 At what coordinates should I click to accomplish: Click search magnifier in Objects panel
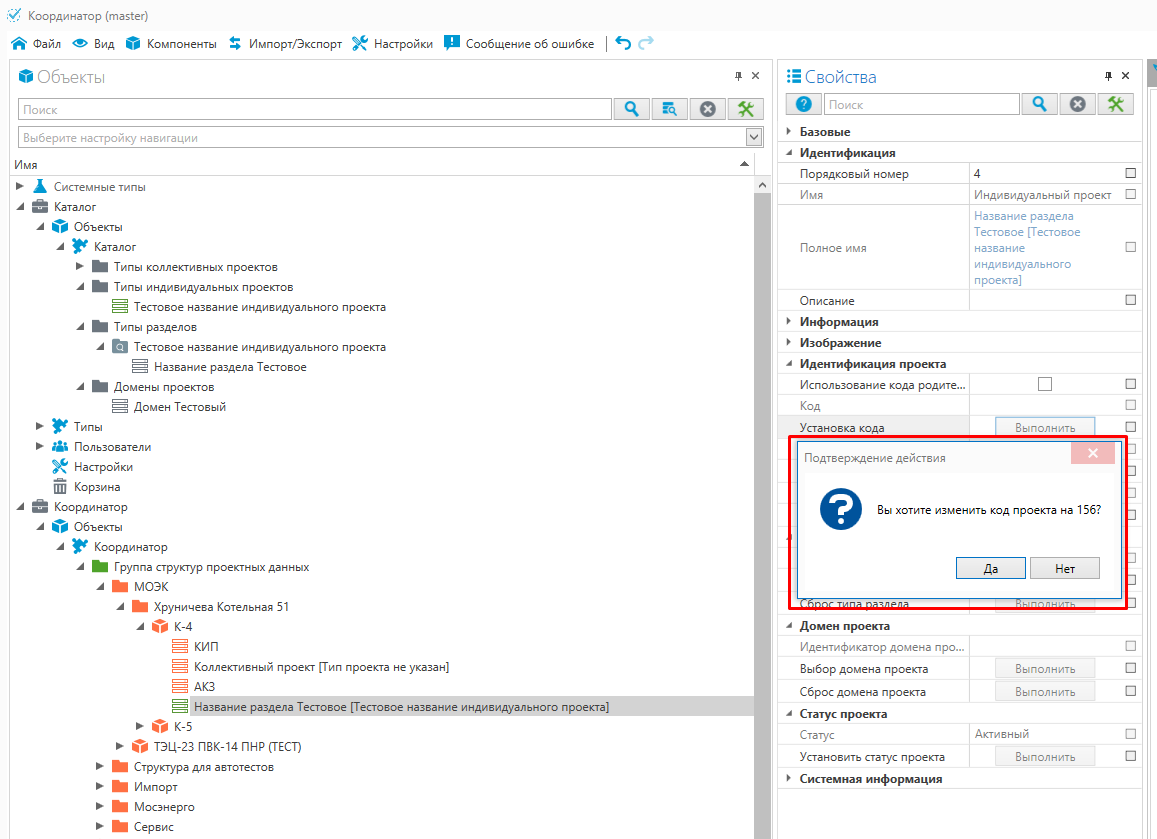click(632, 109)
